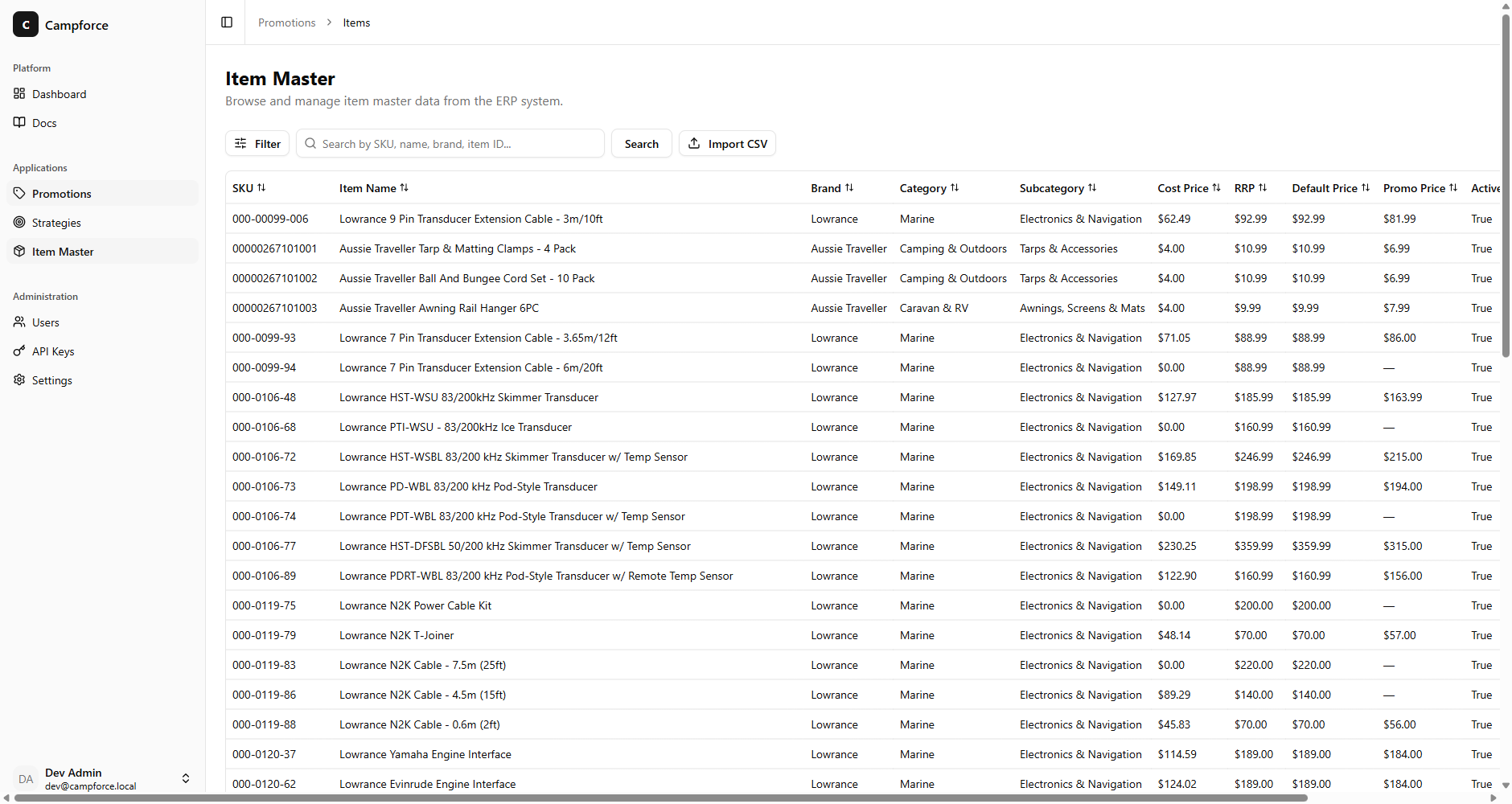Click the horizontal scrollbar thumb
This screenshot has width=1512, height=804.
[x=661, y=798]
